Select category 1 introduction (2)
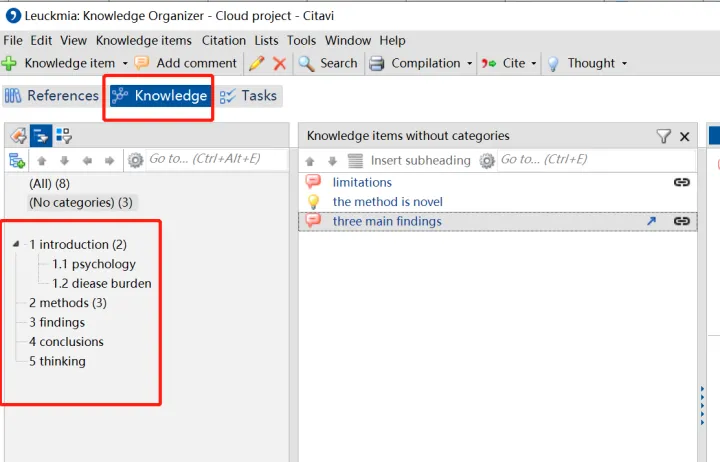This screenshot has height=462, width=720. click(78, 244)
